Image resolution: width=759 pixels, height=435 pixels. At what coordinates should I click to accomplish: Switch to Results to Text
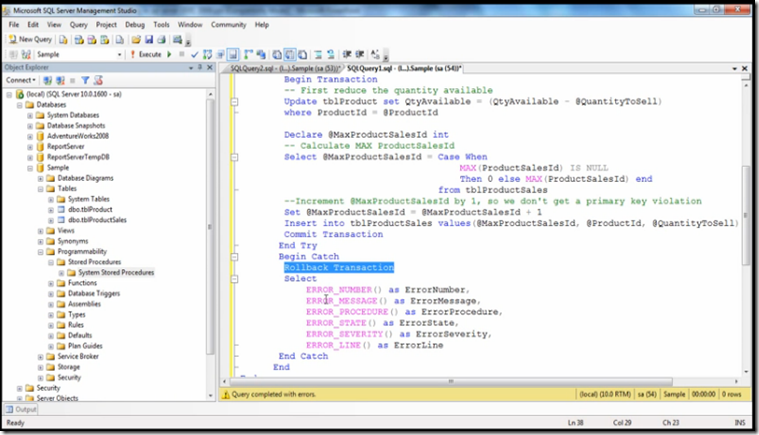point(277,55)
